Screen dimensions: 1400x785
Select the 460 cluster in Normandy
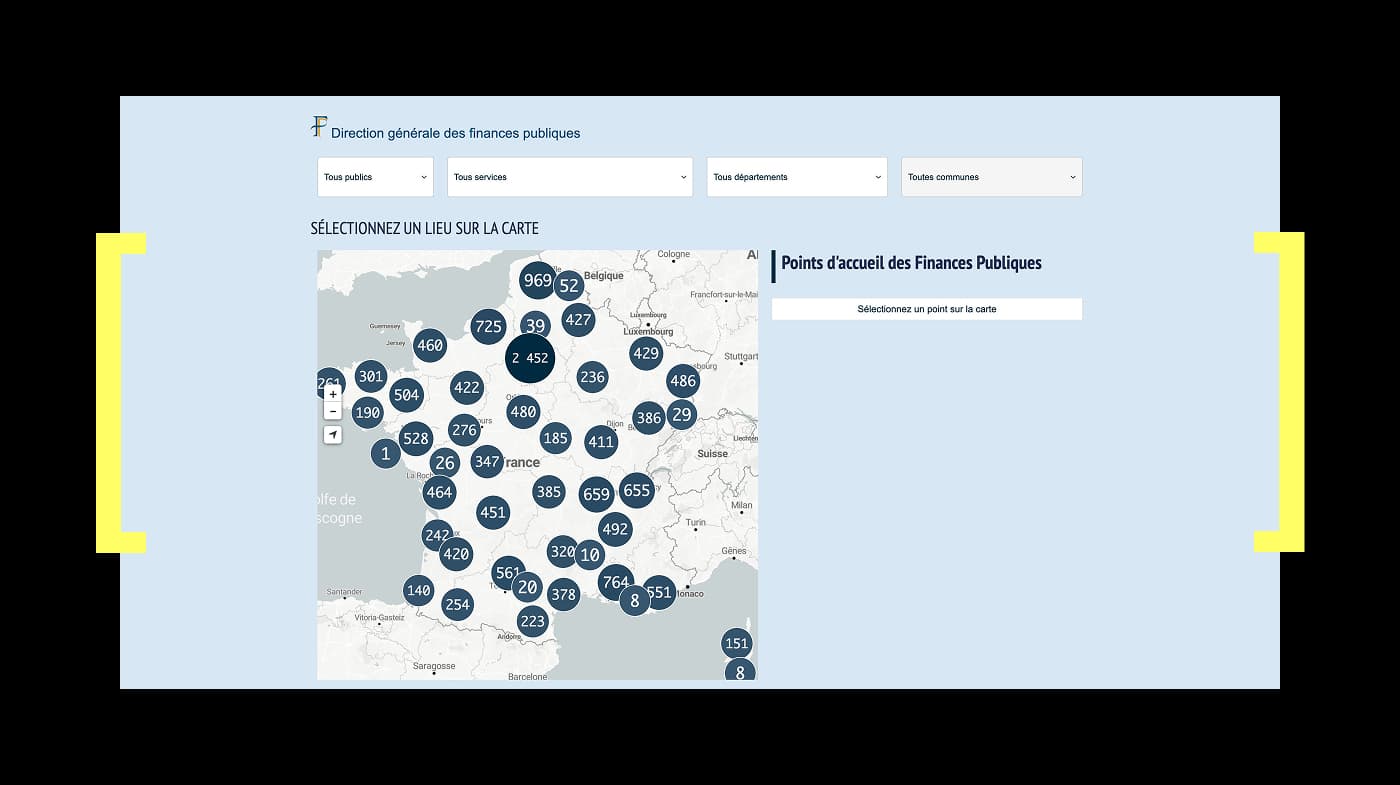click(430, 346)
